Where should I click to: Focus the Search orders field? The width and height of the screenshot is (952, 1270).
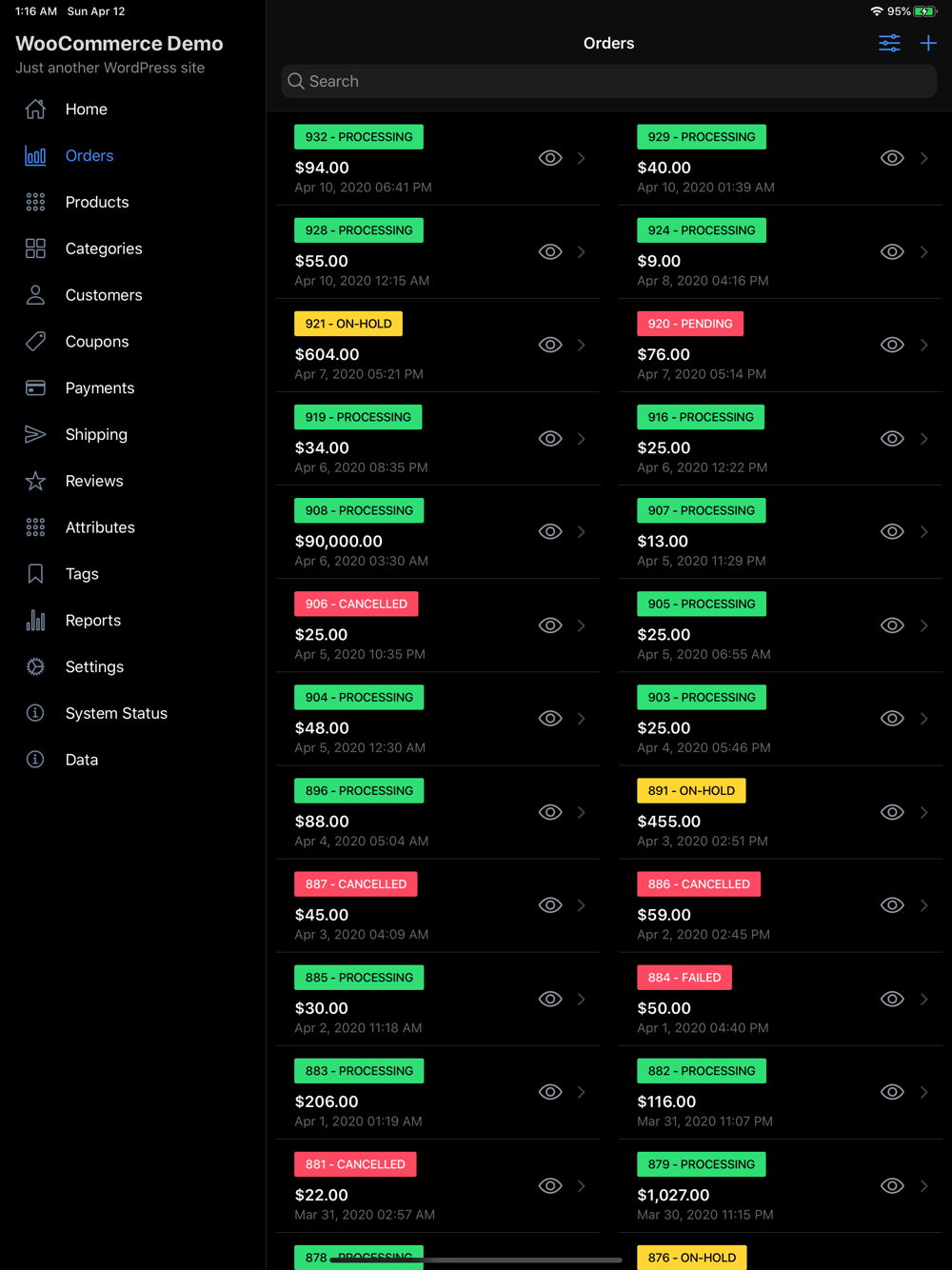point(608,81)
